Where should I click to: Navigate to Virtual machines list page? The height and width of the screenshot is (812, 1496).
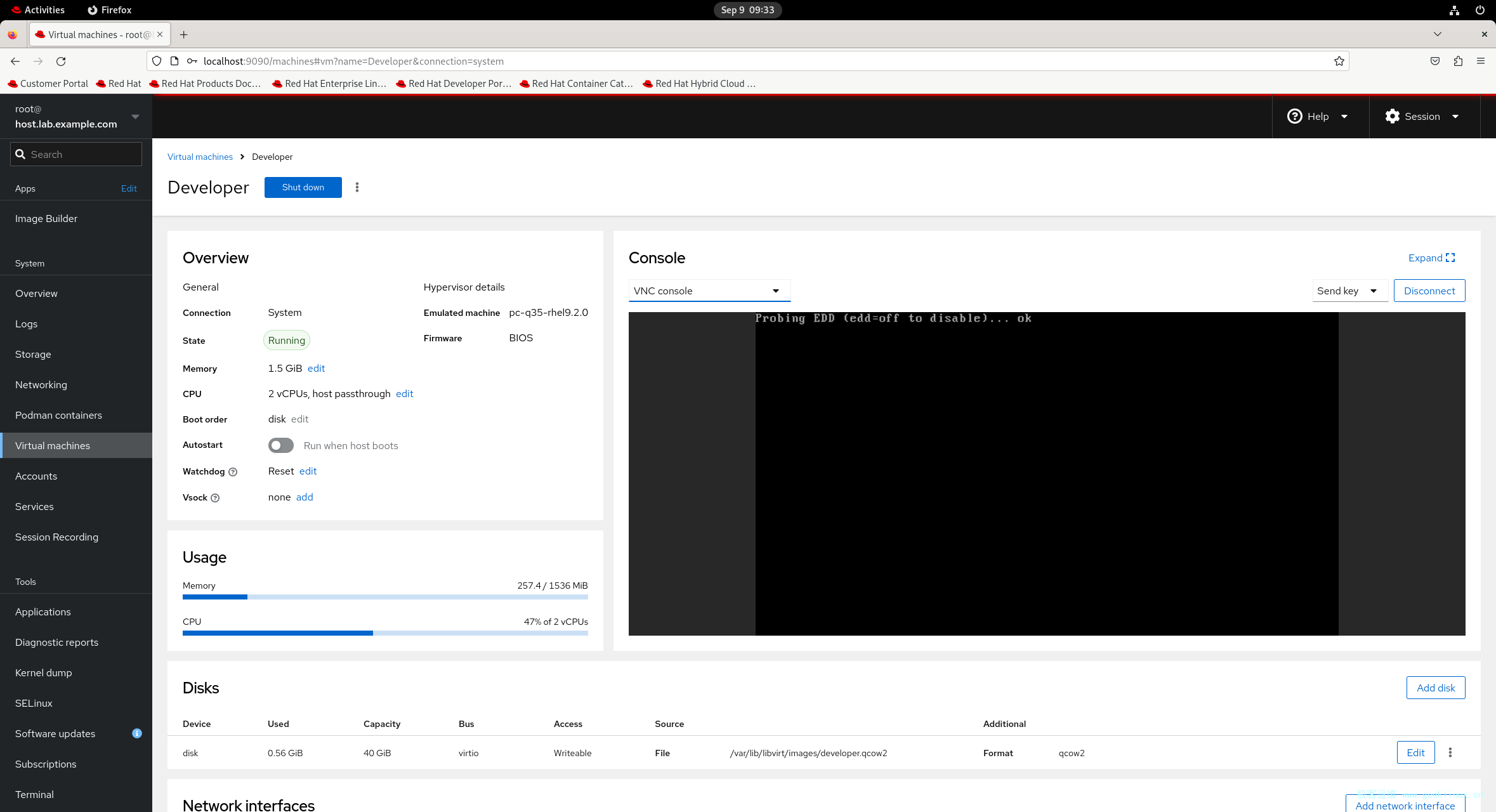[x=199, y=156]
